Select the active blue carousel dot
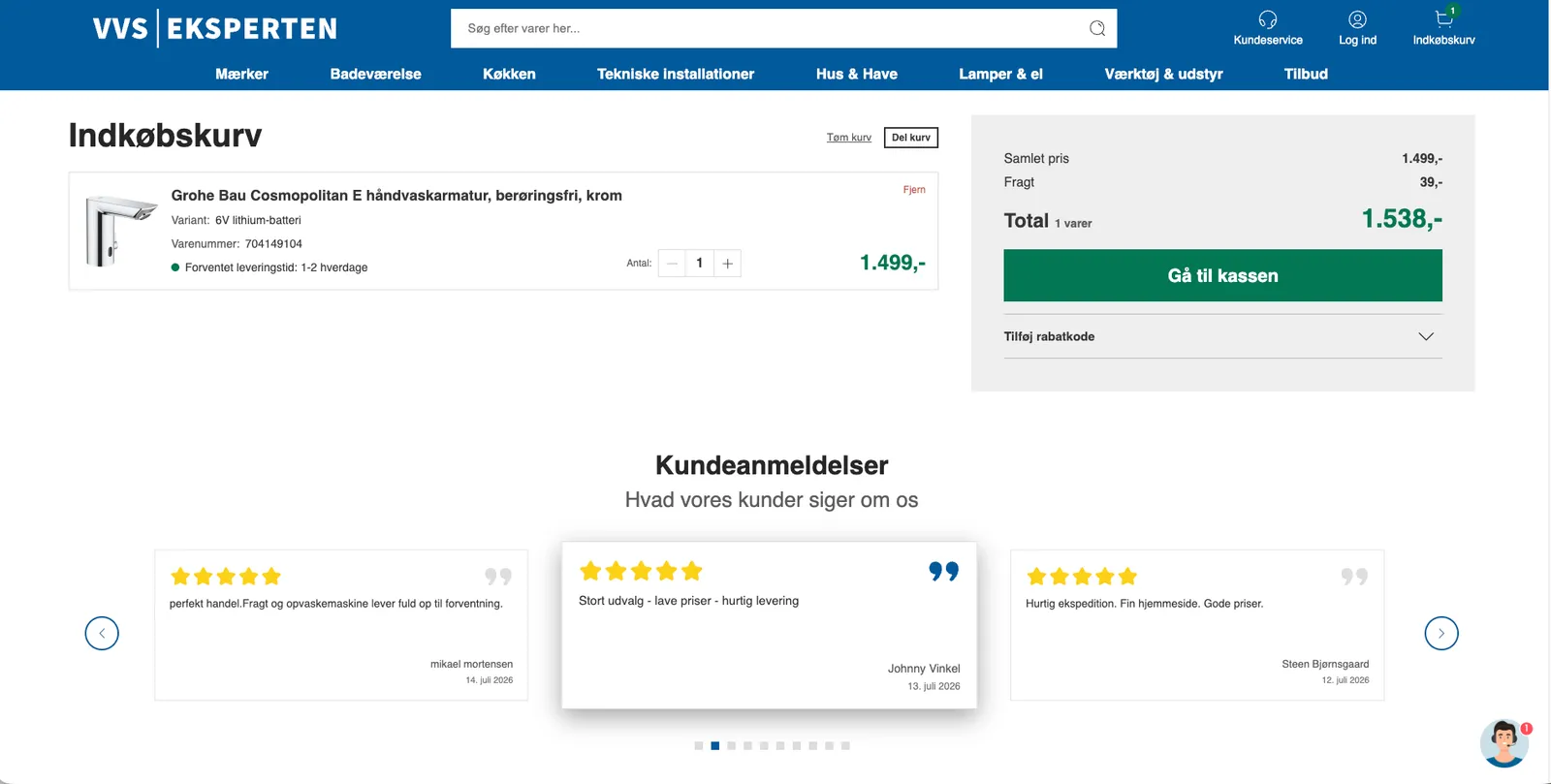Viewport: 1551px width, 784px height. [715, 746]
